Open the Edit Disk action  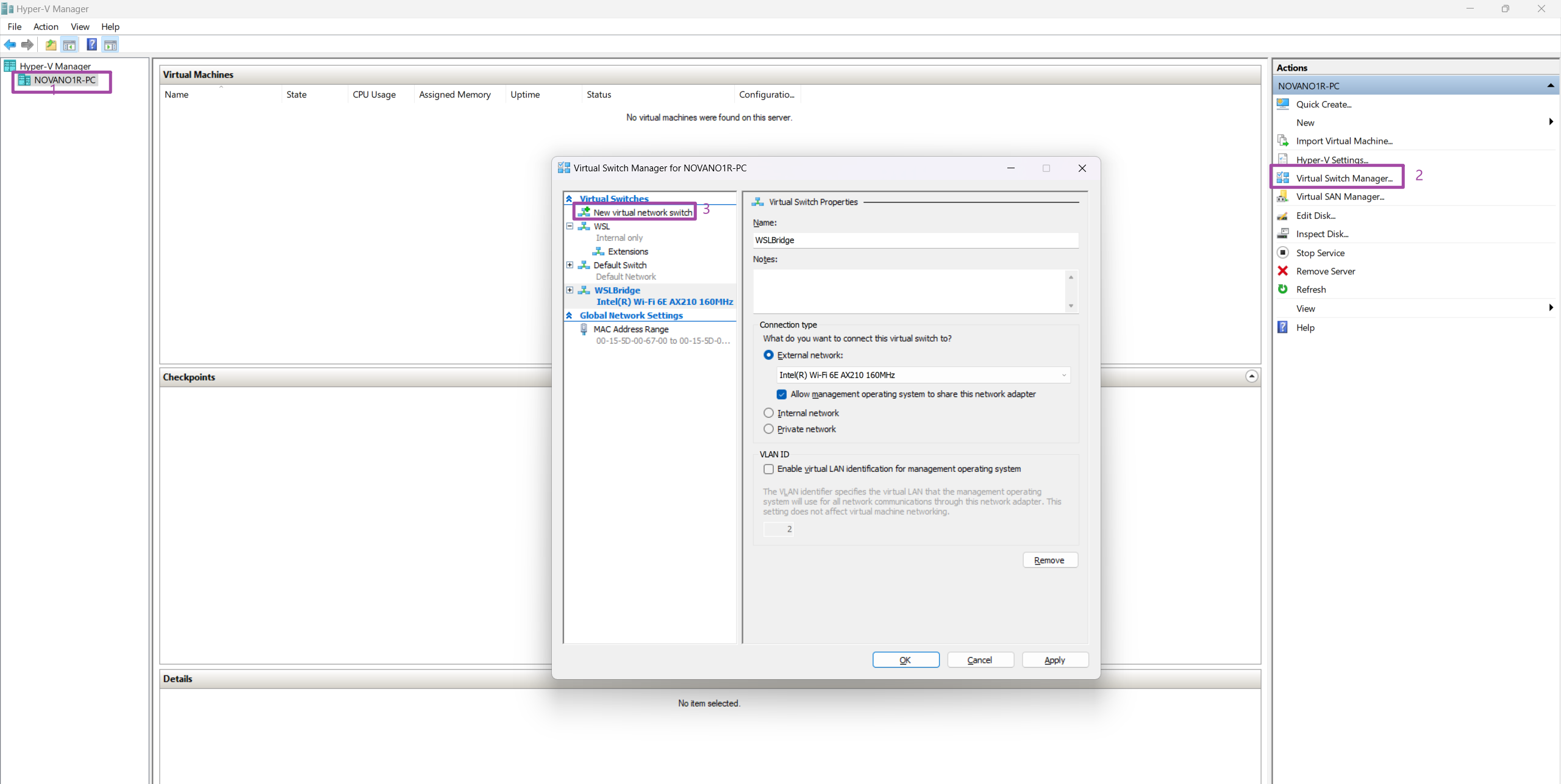[x=1315, y=215]
